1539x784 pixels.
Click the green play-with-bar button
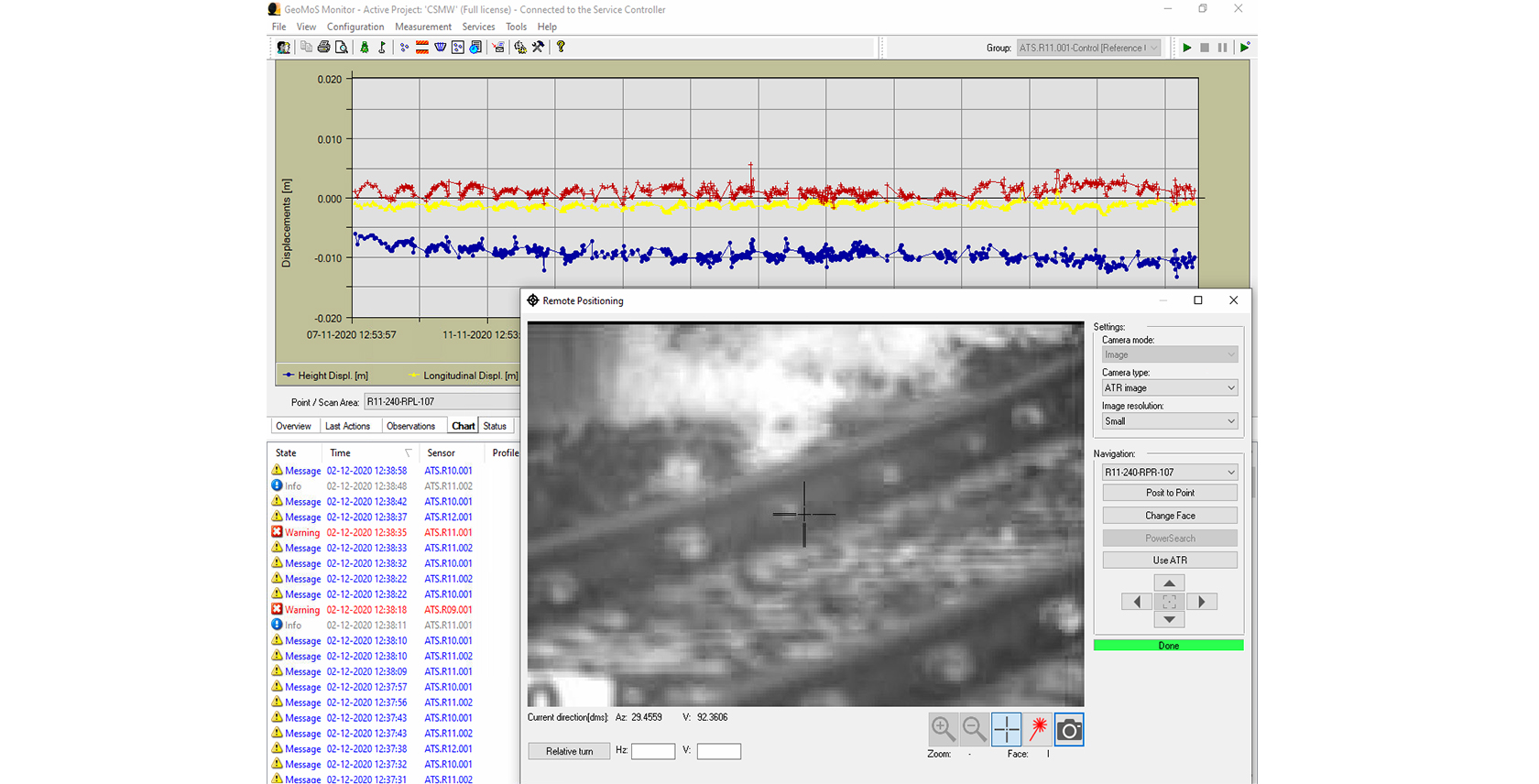1244,48
